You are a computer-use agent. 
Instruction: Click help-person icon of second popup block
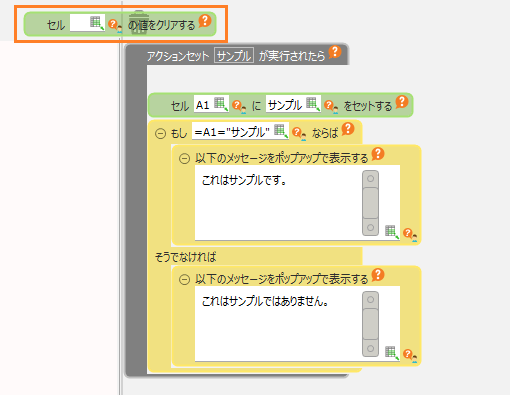(x=410, y=356)
